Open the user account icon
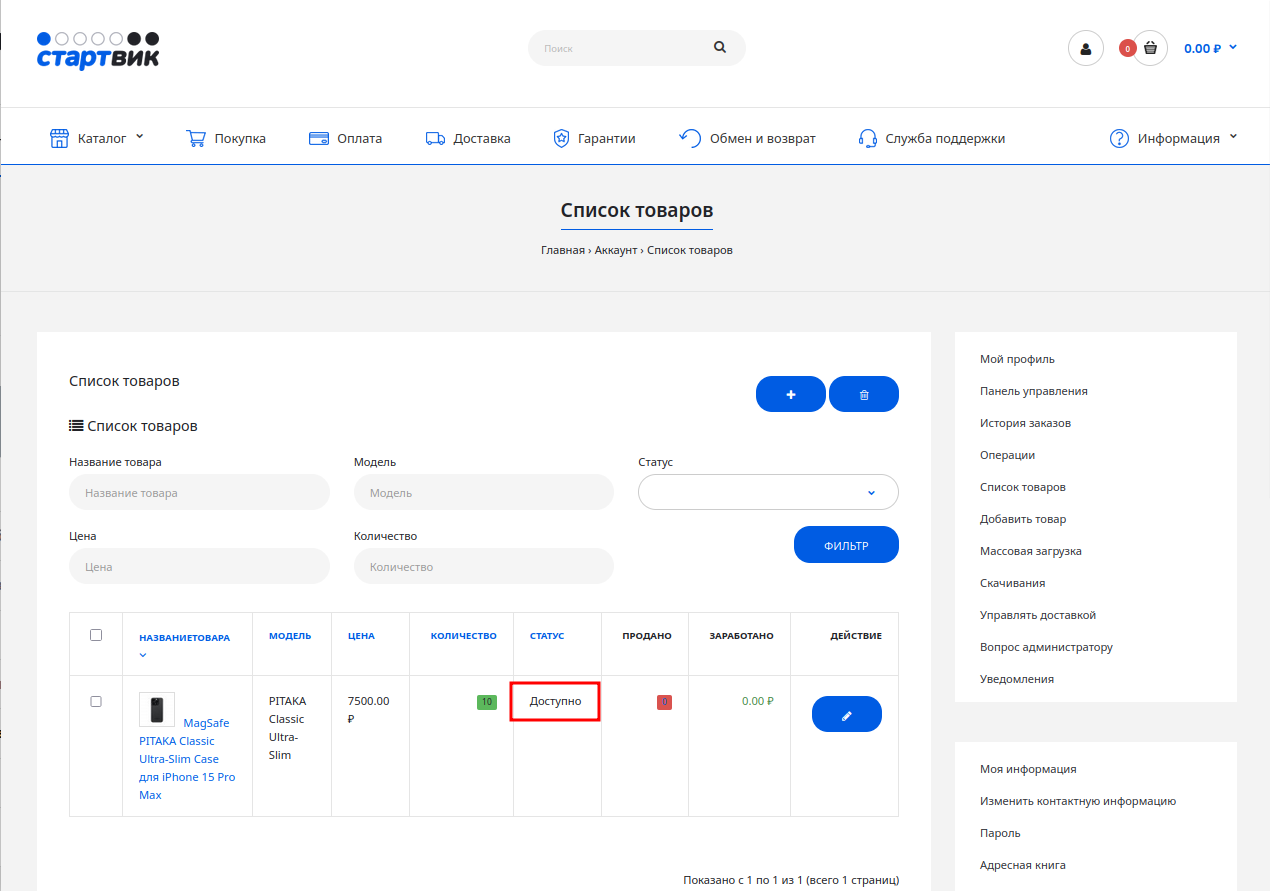 click(1085, 48)
